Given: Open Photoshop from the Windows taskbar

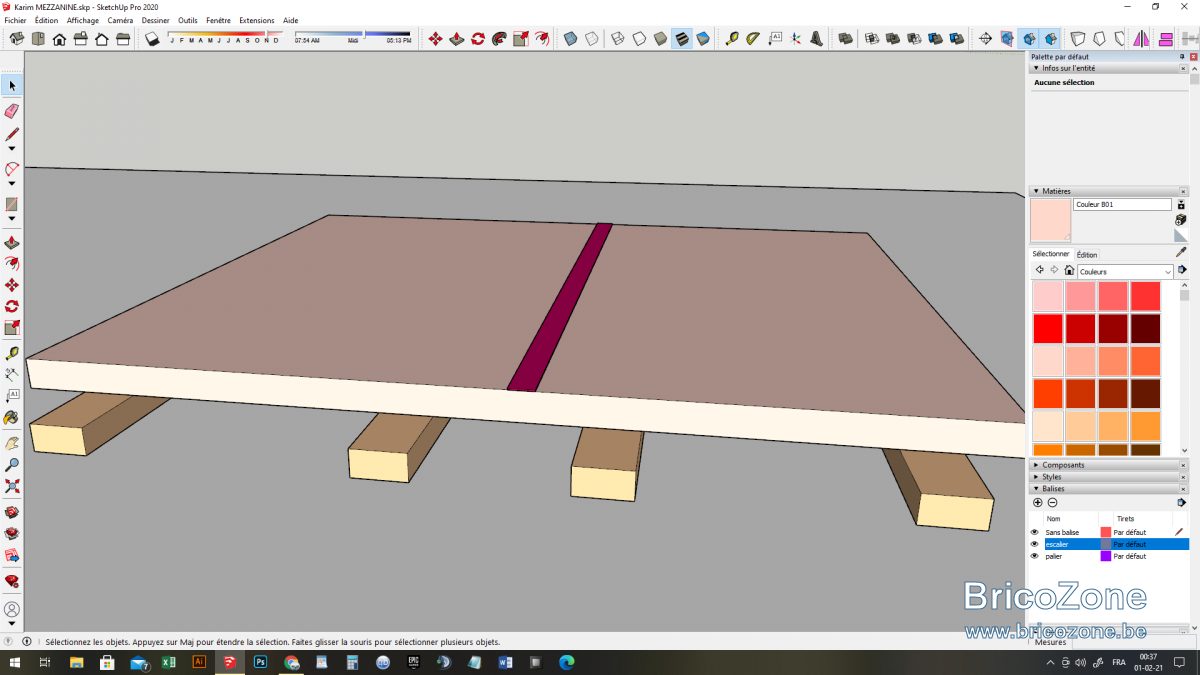Looking at the screenshot, I should coord(260,662).
